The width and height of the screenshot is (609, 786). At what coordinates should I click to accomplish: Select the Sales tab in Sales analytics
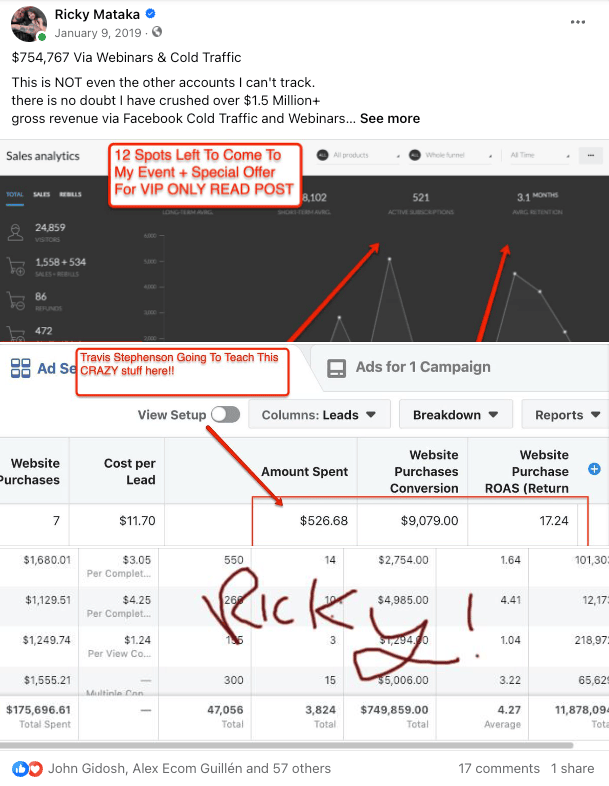pos(42,195)
